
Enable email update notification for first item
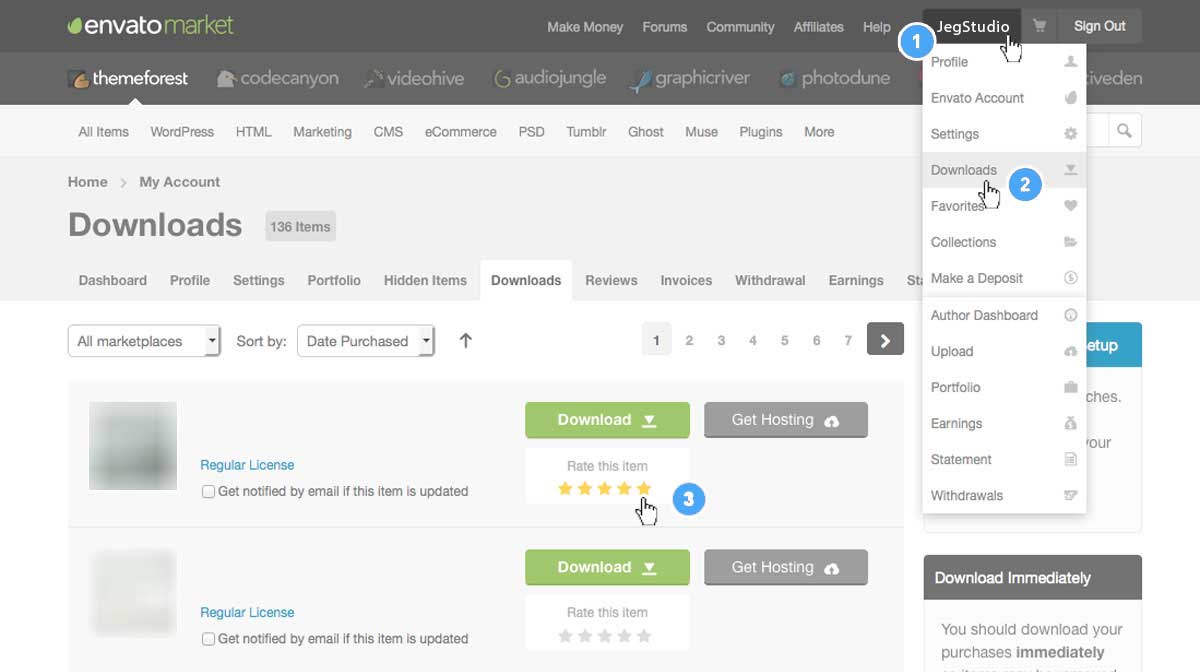[208, 492]
